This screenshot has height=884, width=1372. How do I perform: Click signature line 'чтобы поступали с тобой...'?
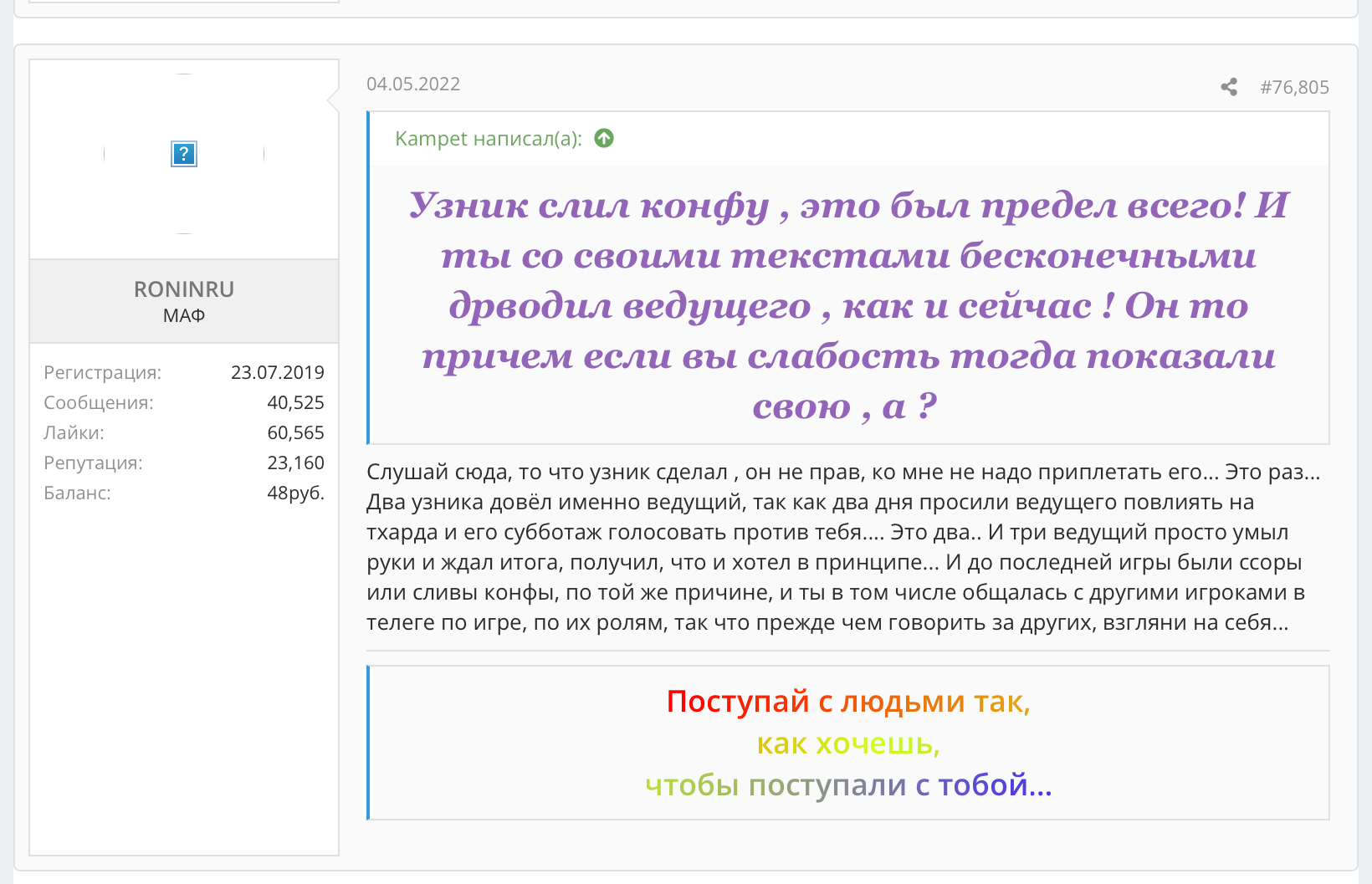[x=848, y=784]
